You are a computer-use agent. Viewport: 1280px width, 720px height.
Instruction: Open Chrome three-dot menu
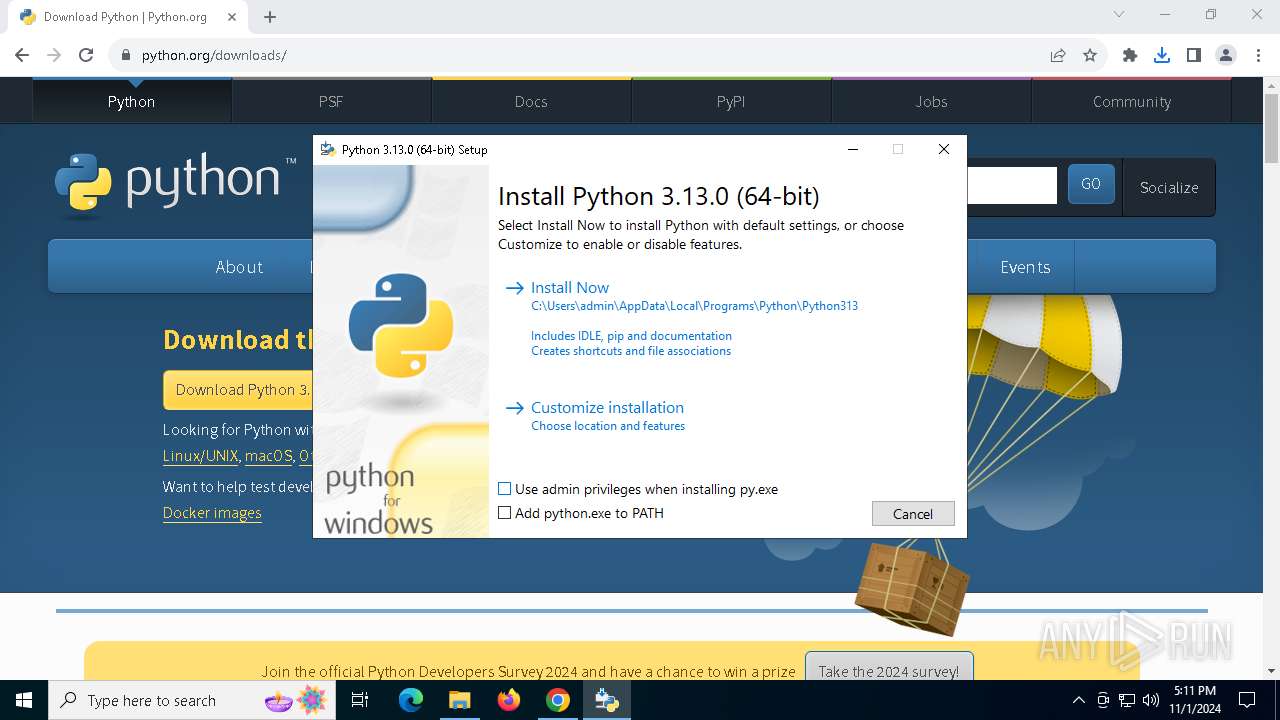1258,55
